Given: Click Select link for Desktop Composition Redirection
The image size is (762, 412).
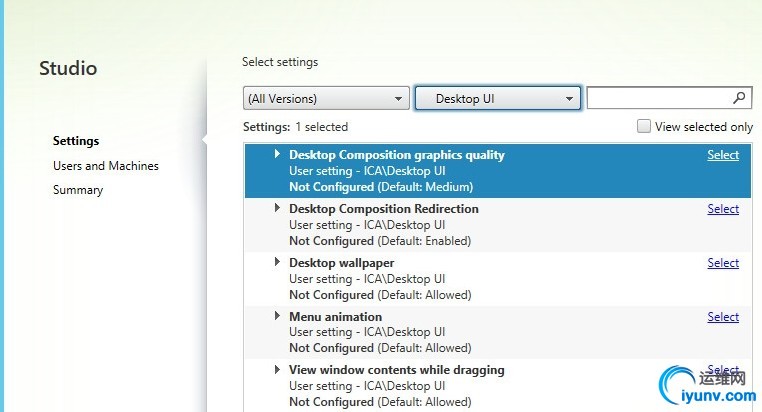Looking at the screenshot, I should [723, 209].
